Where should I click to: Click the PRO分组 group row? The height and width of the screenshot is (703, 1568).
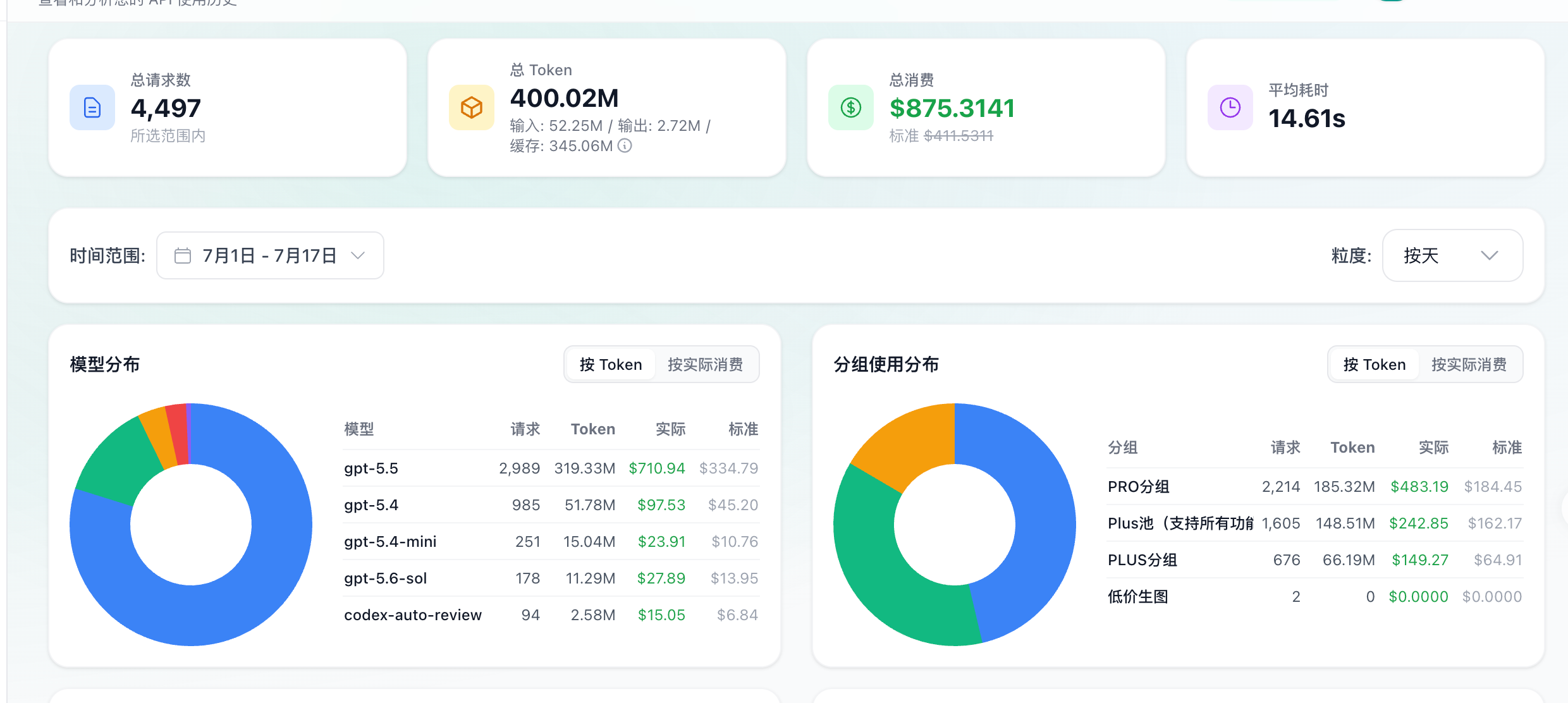(x=1315, y=487)
